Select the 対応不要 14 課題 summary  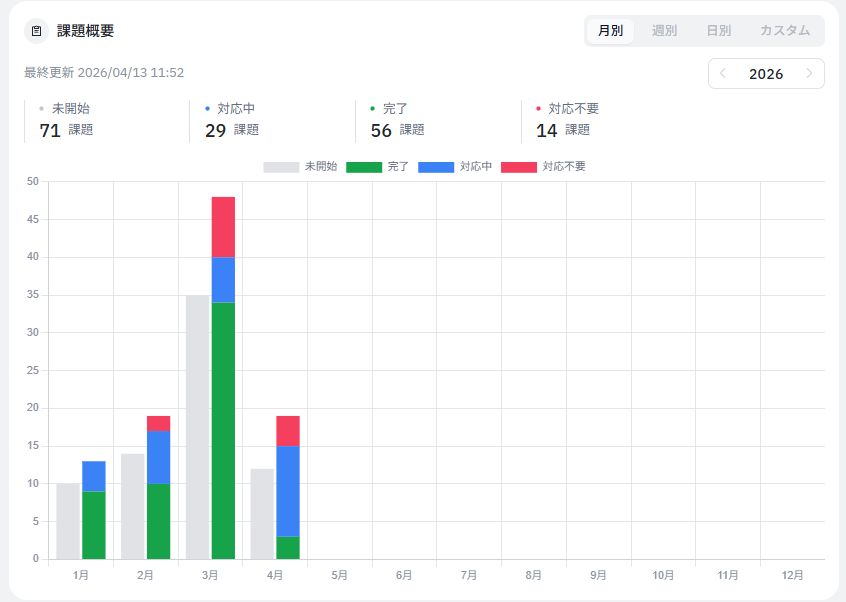(x=567, y=120)
